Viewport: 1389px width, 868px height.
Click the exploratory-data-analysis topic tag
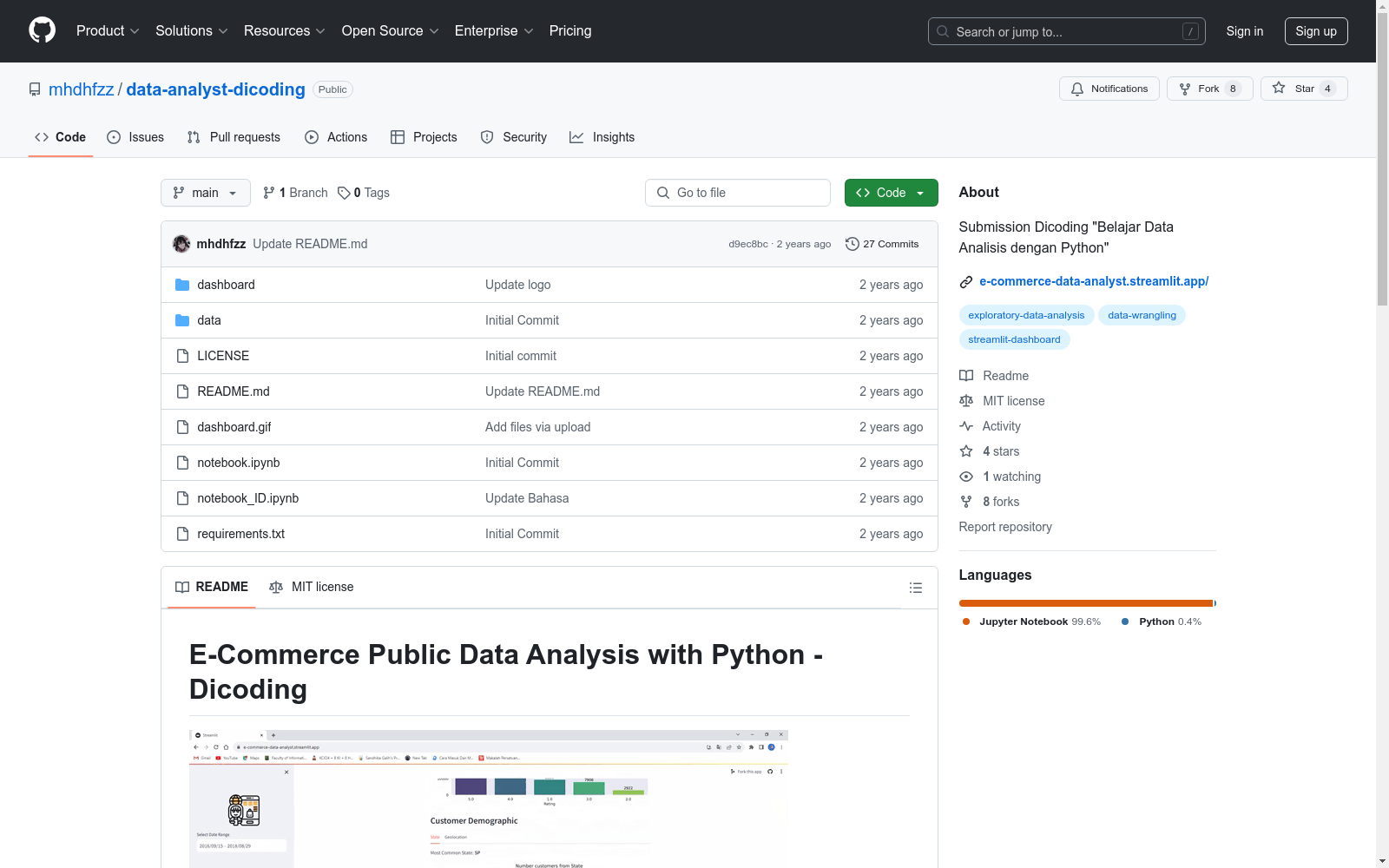tap(1026, 315)
